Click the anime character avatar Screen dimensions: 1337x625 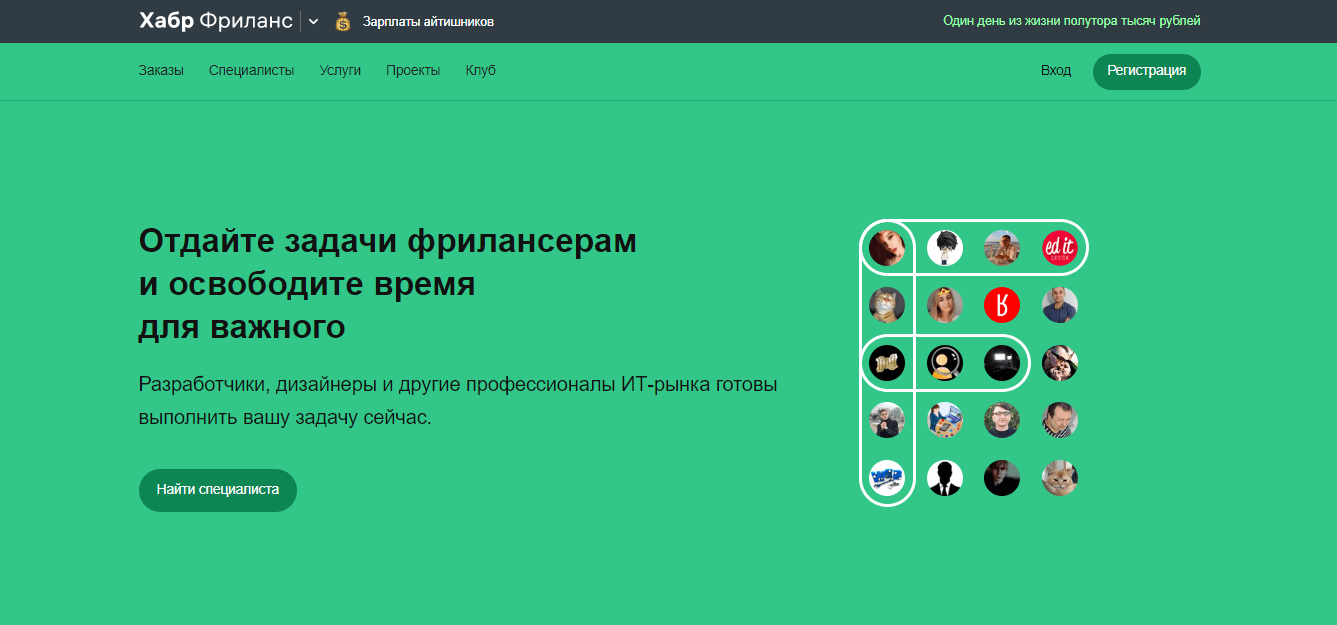click(x=945, y=247)
